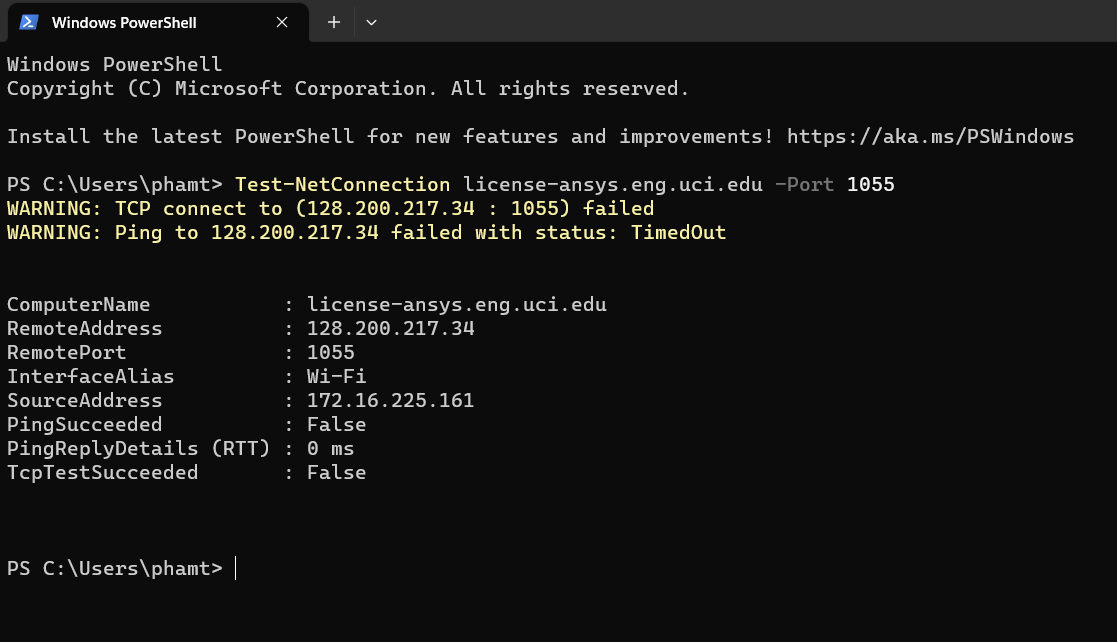Click the 1055 port number in command
This screenshot has width=1117, height=642.
871,185
